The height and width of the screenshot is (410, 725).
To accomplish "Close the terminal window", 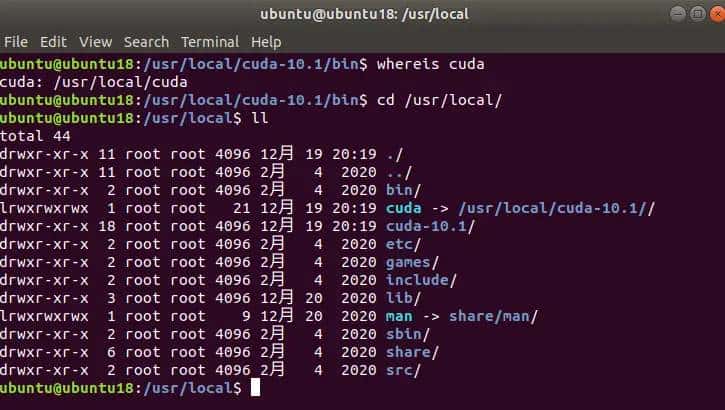I will pos(717,14).
